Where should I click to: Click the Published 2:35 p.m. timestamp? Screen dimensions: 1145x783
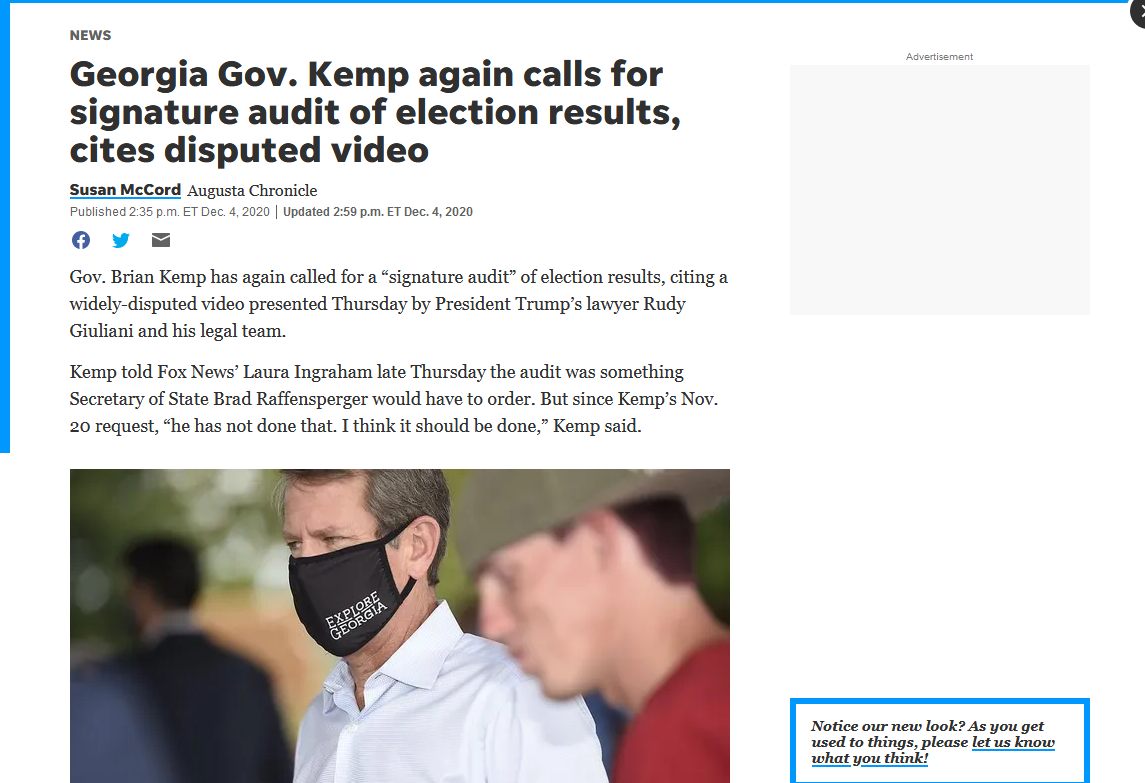pyautogui.click(x=169, y=212)
